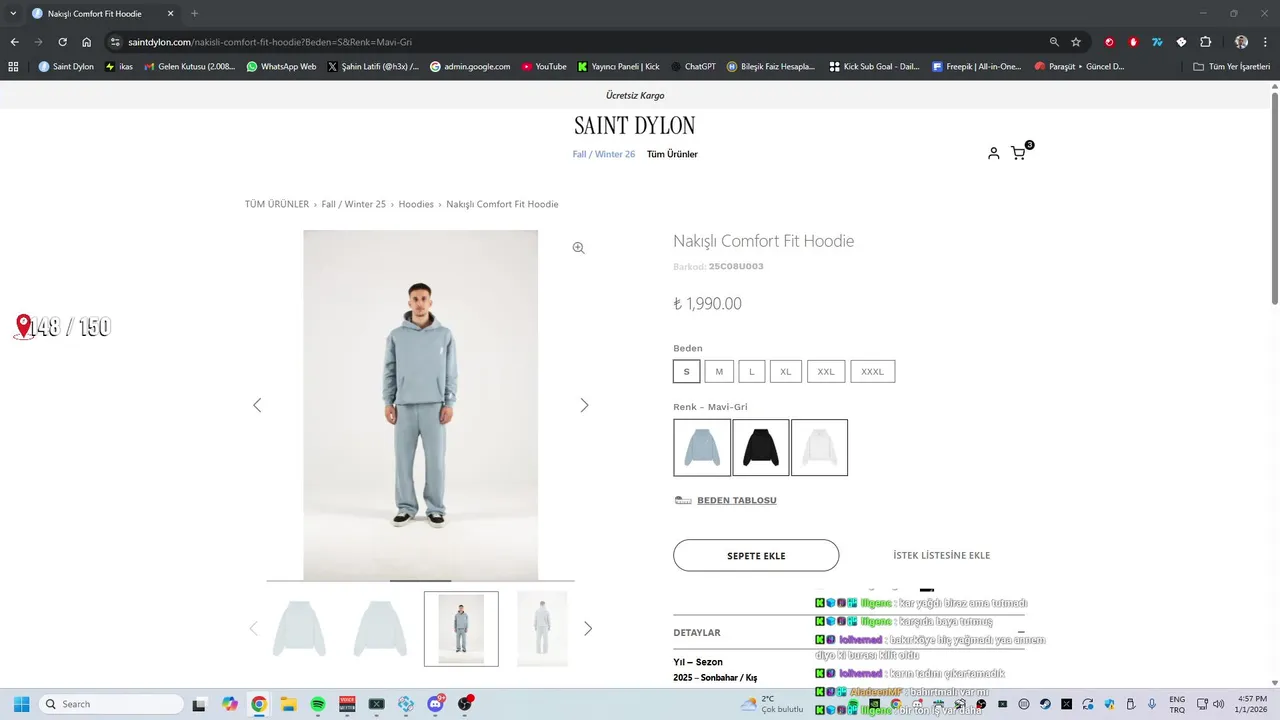Viewport: 1280px width, 720px height.
Task: Open the Tüm Yer İşaretleri bookmarks folder
Action: (1231, 67)
